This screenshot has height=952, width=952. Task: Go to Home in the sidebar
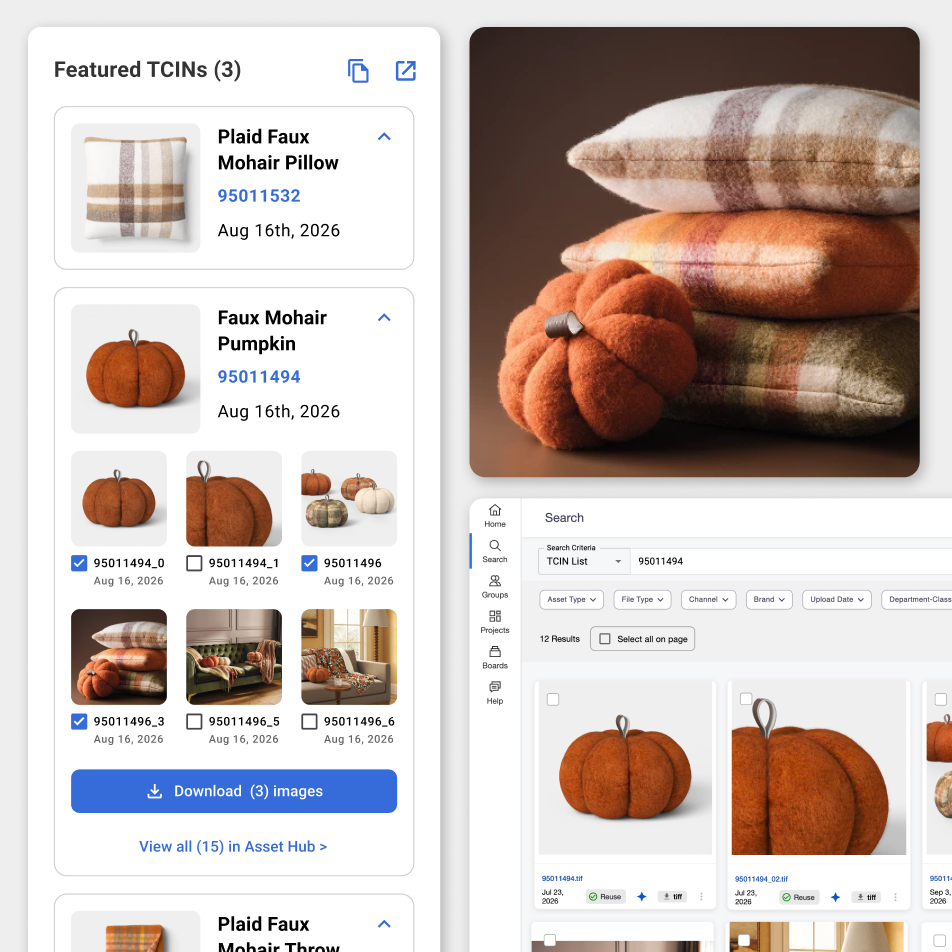(x=495, y=516)
